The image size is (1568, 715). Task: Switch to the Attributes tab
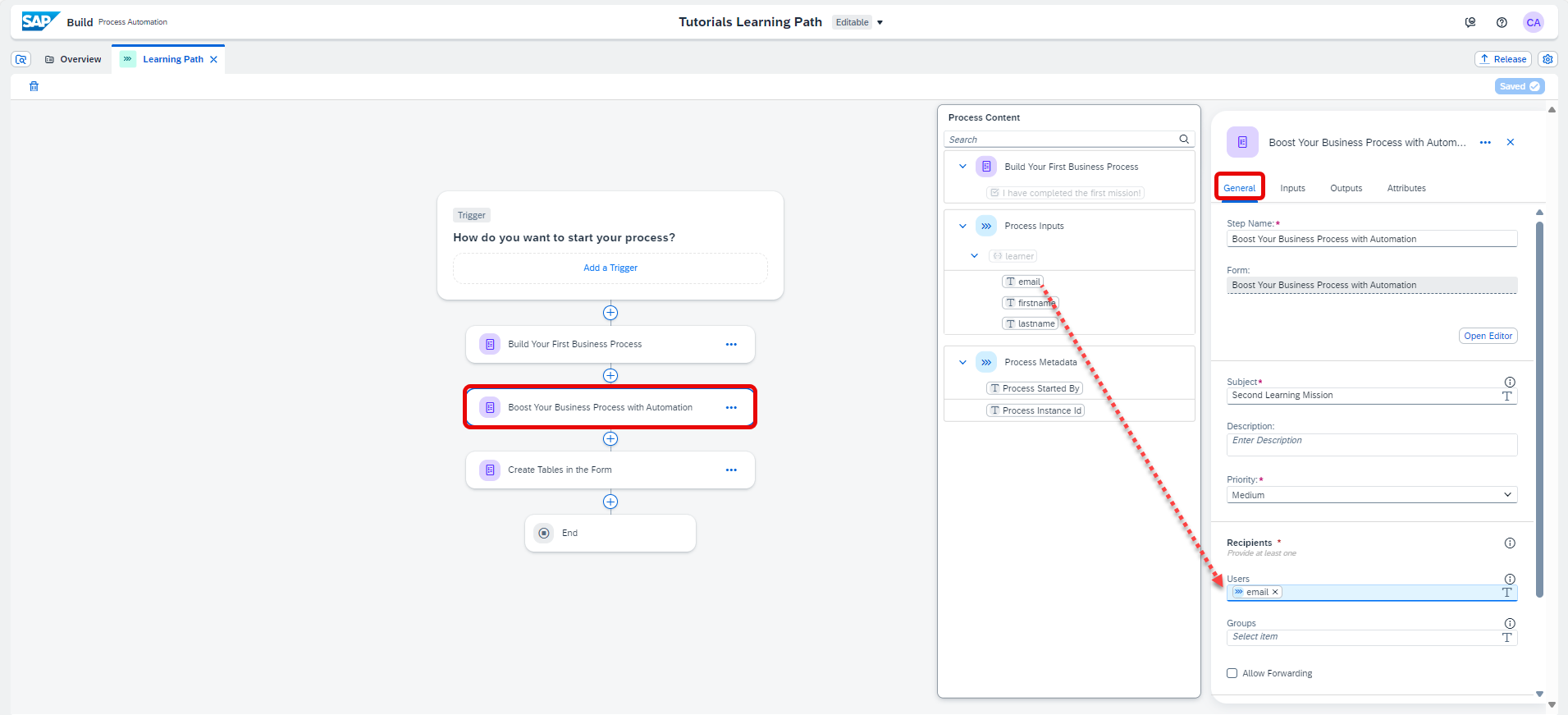pyautogui.click(x=1406, y=188)
